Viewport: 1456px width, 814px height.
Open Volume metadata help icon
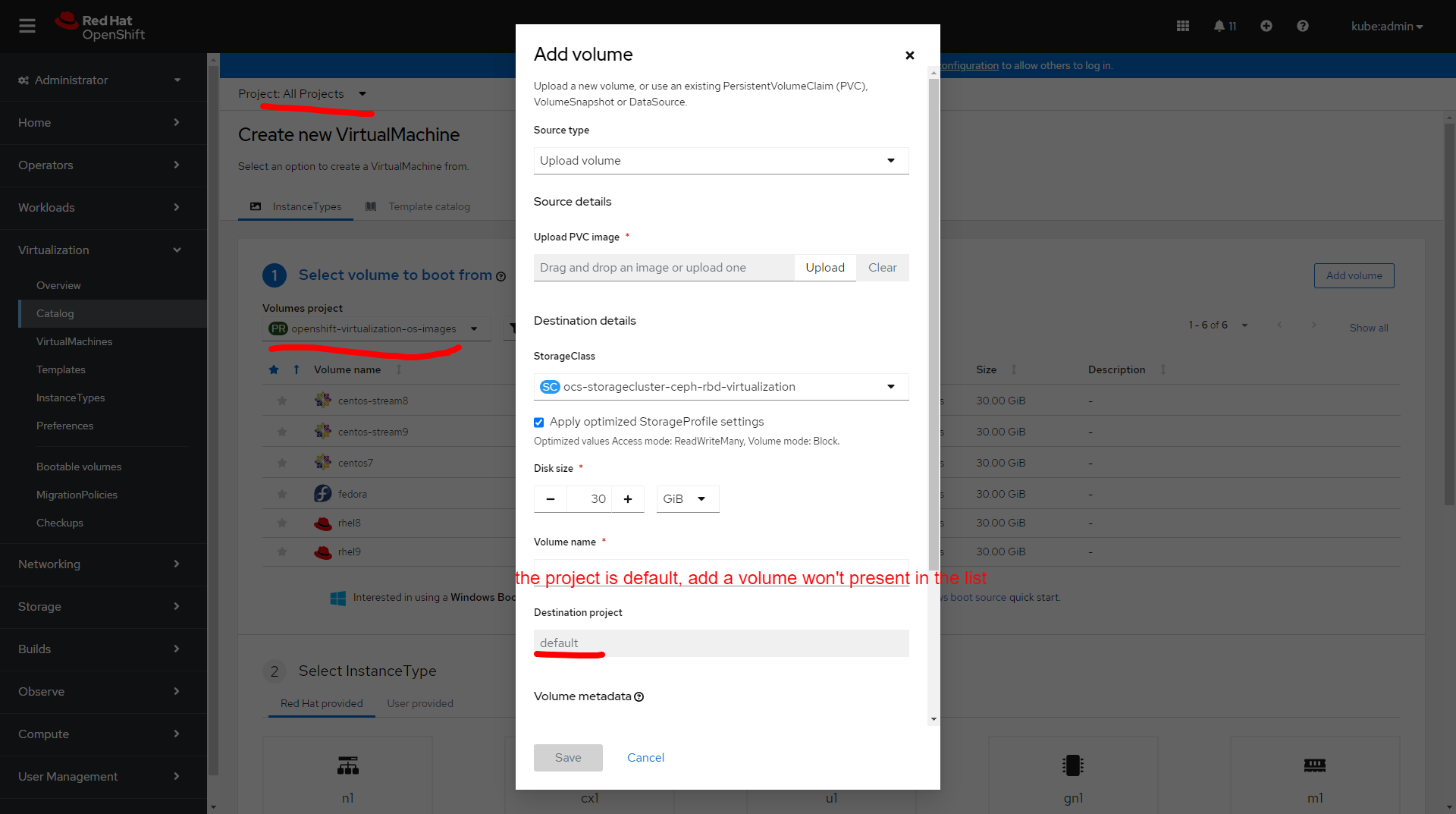tap(639, 697)
